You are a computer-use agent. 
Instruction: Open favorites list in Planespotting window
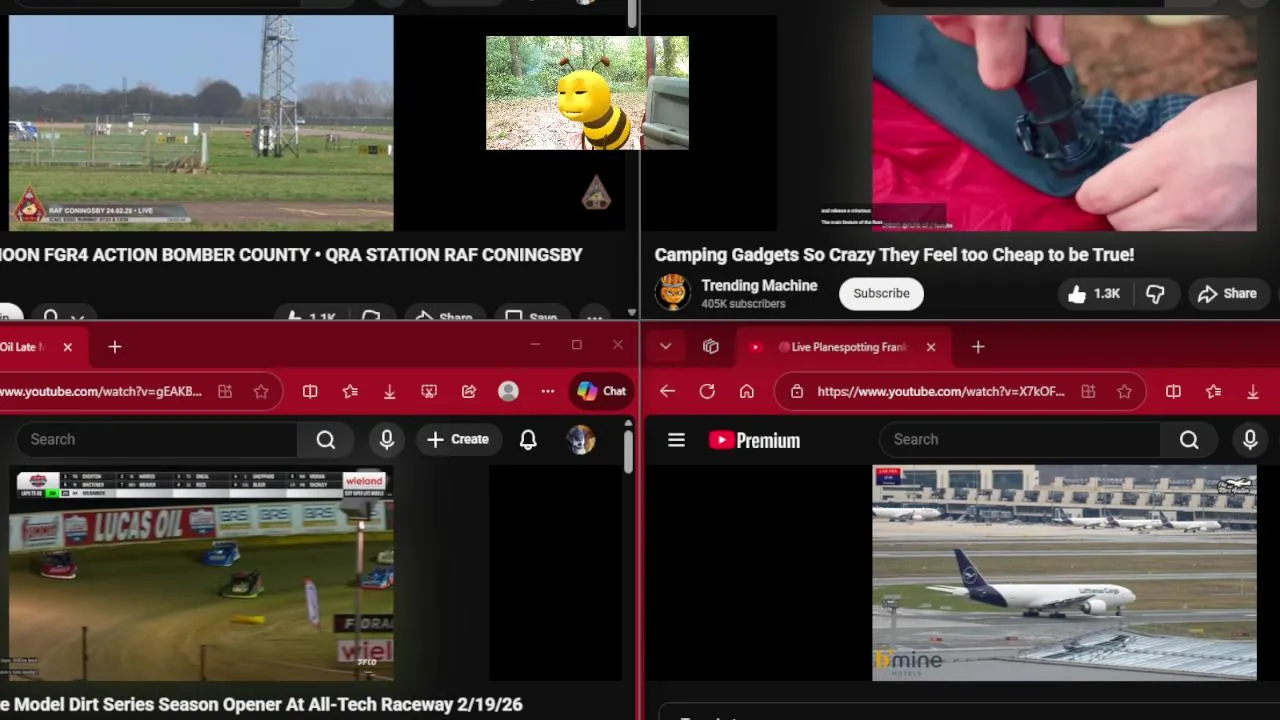1213,392
